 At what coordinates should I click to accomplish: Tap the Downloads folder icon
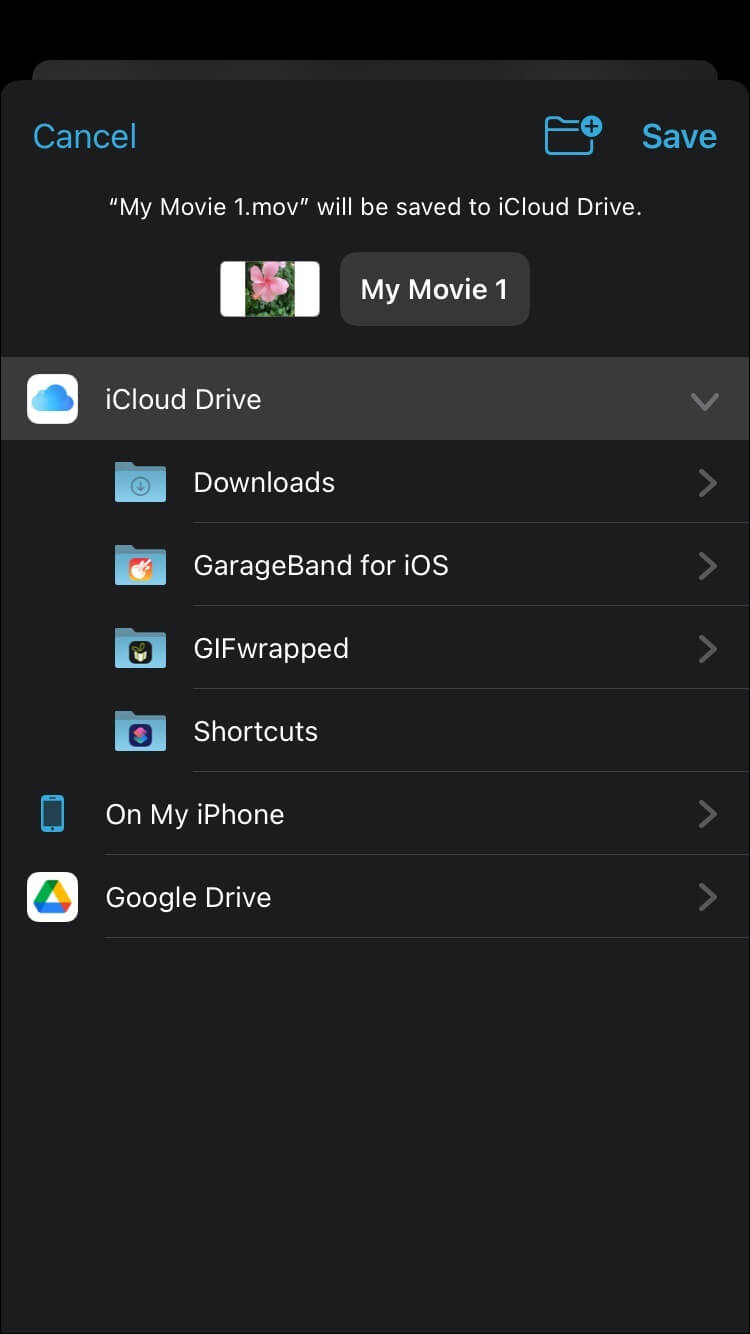click(x=140, y=483)
